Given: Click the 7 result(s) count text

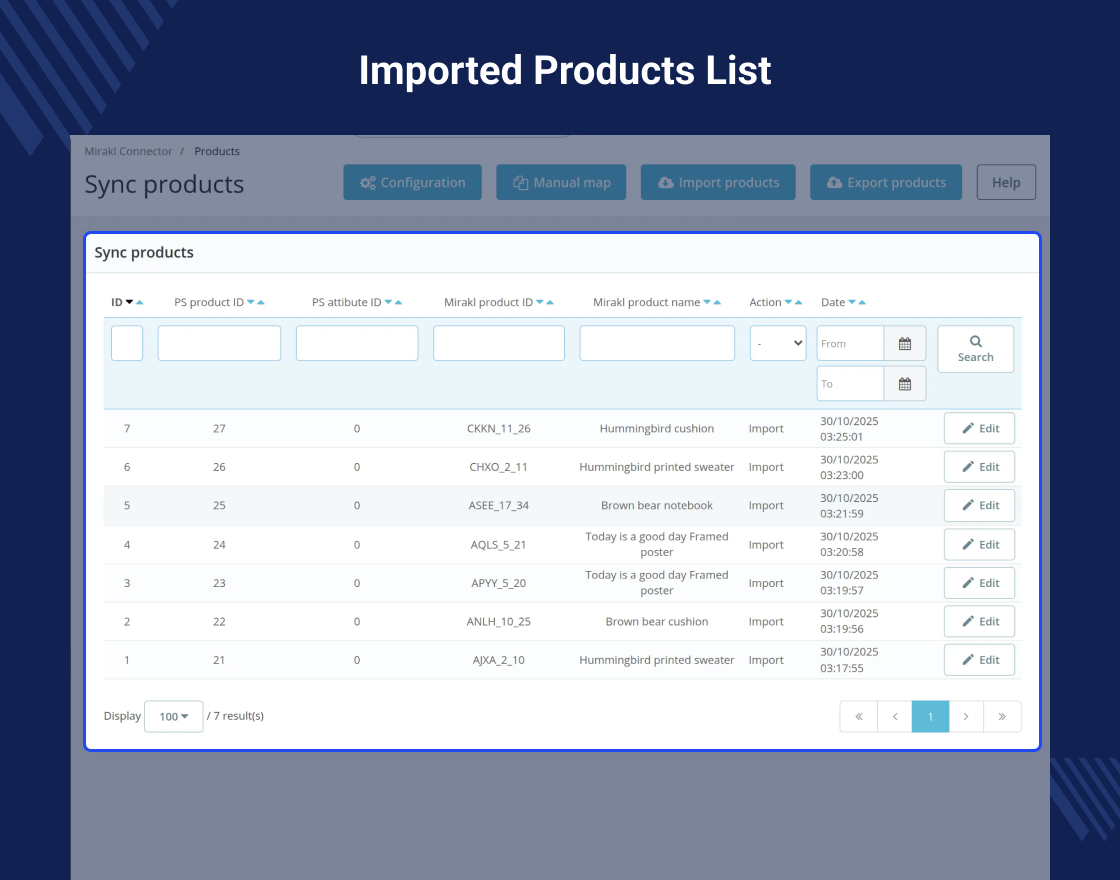Looking at the screenshot, I should [x=239, y=716].
